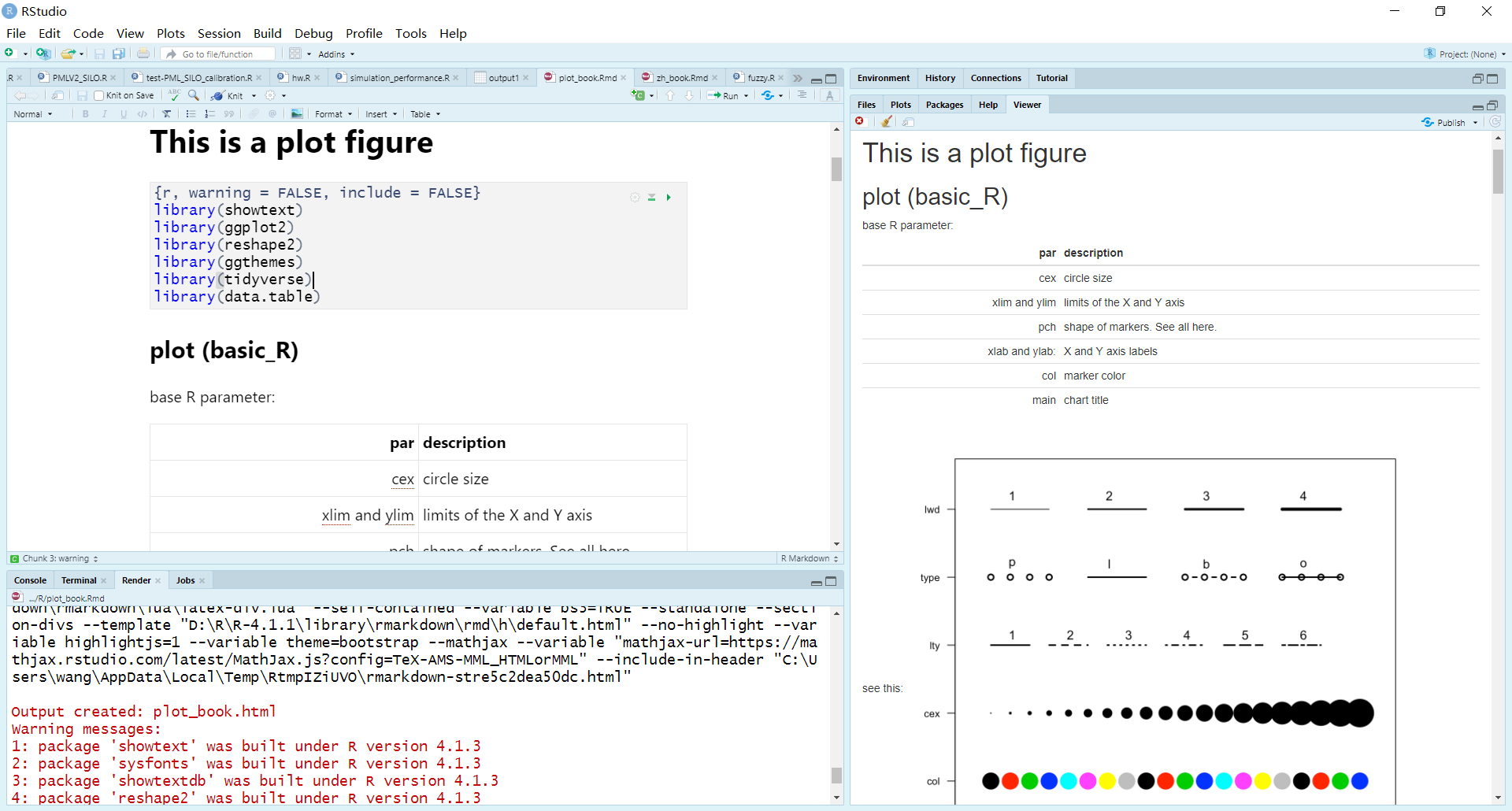The width and height of the screenshot is (1512, 811).
Task: Click the Run button in editor toolbar
Action: click(x=723, y=95)
